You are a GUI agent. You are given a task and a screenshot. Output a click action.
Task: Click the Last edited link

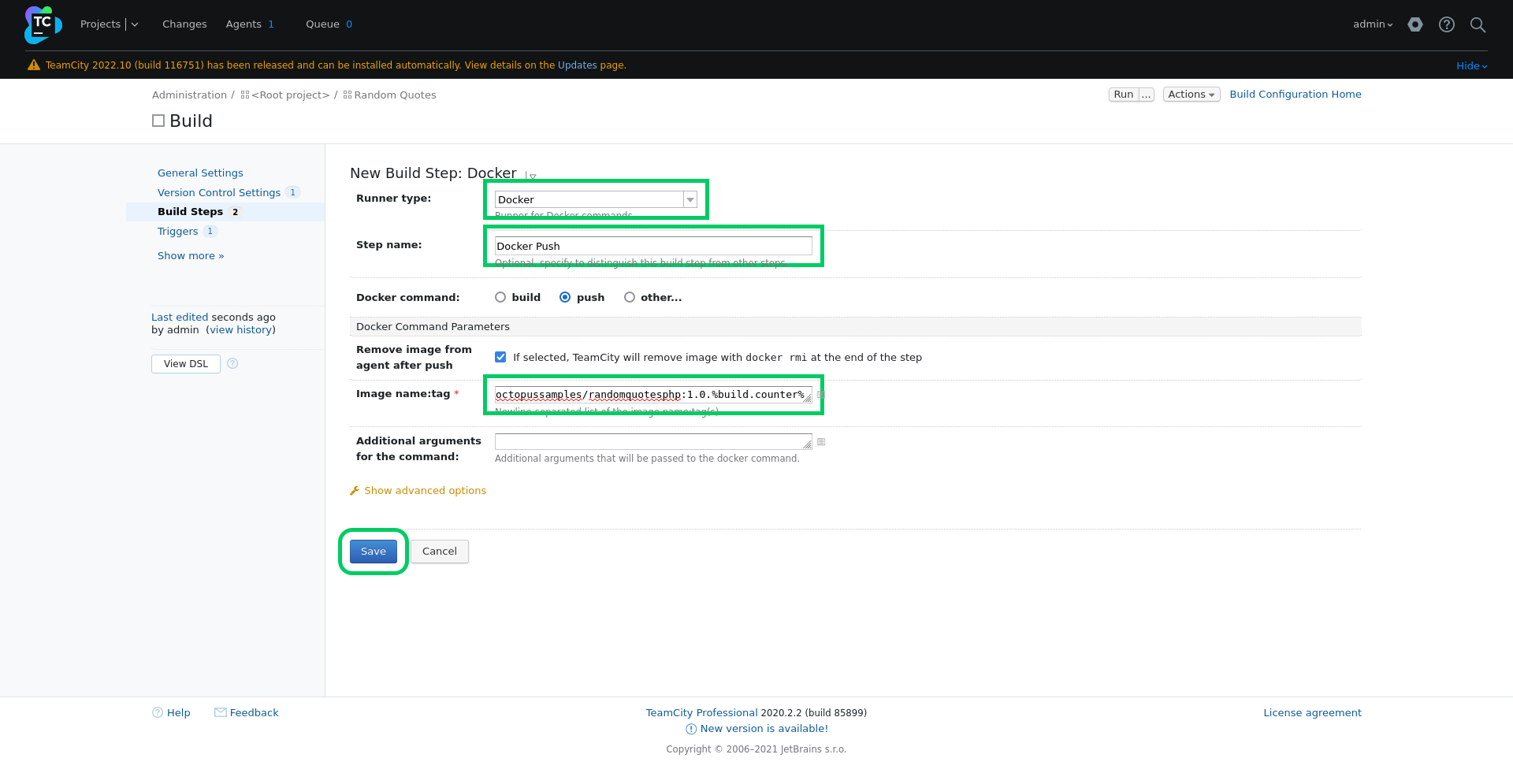pos(180,318)
